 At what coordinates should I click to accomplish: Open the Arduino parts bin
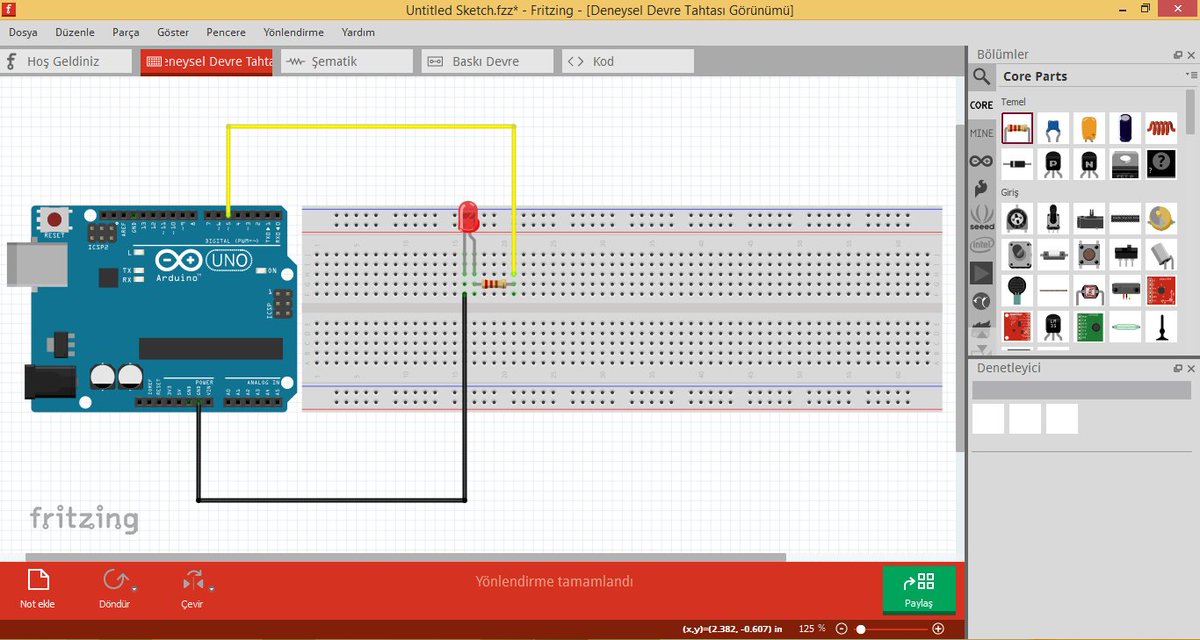982,161
